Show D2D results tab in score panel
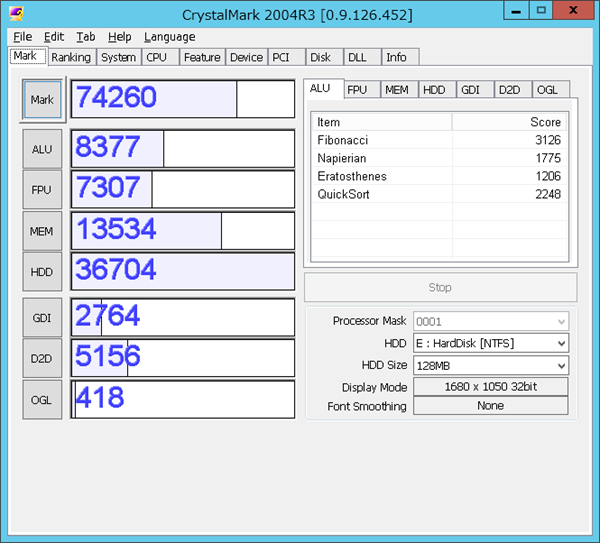This screenshot has height=543, width=600. (x=513, y=90)
